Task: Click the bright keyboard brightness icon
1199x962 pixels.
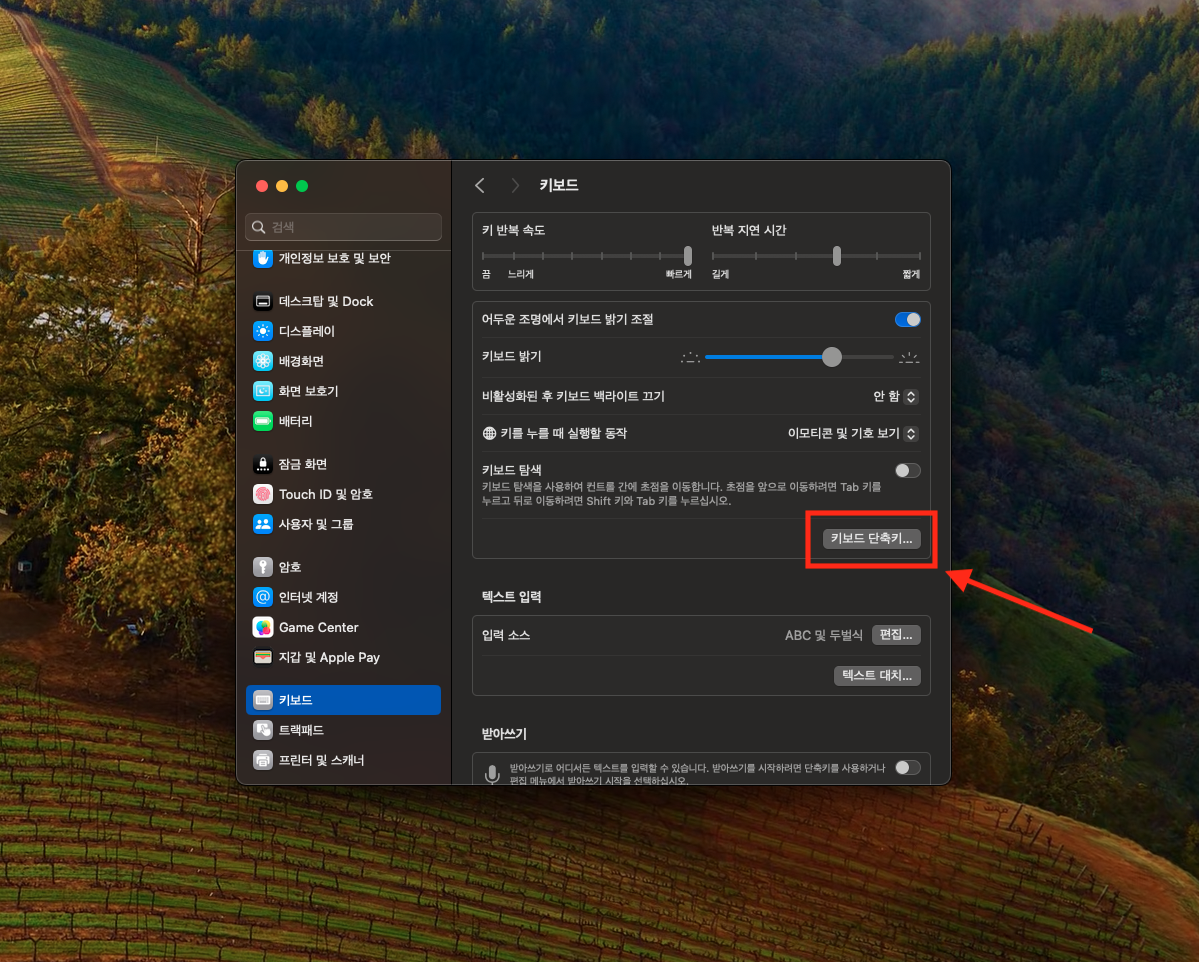Action: point(909,357)
